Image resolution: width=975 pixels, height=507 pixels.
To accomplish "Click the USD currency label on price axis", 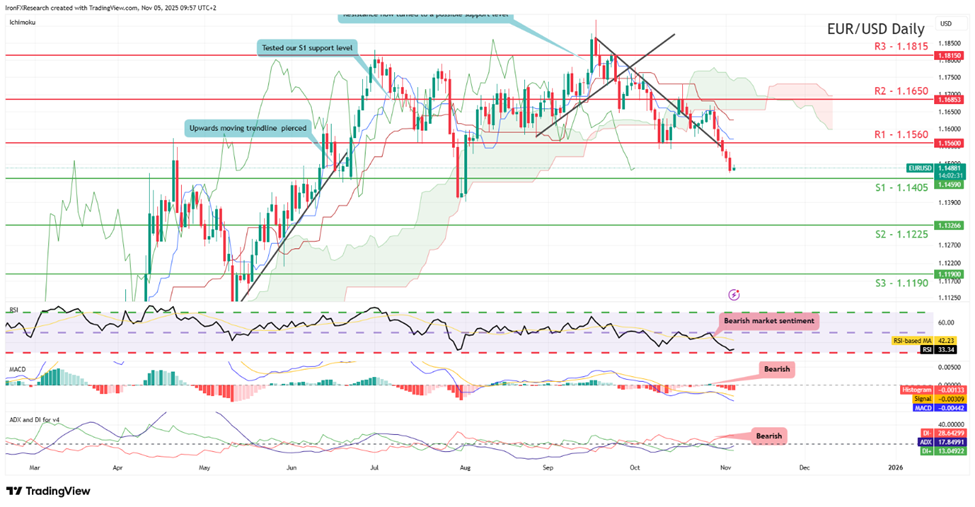I will click(946, 23).
